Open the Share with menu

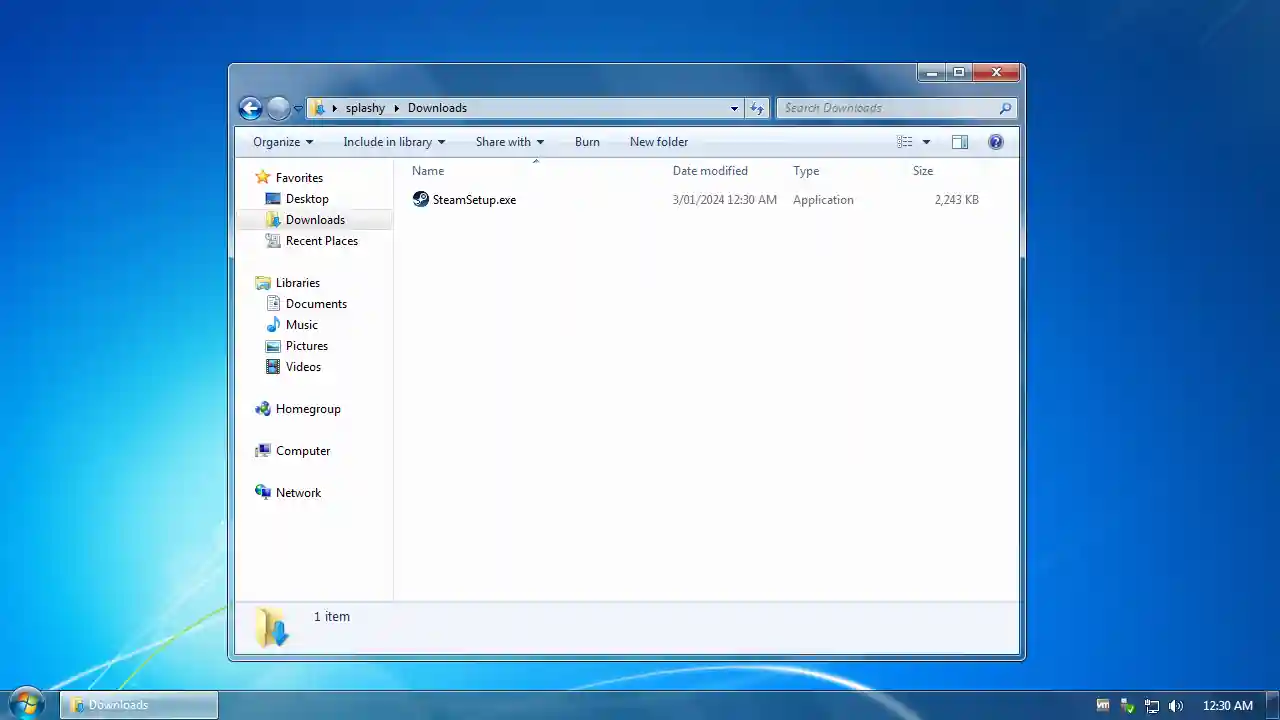pos(509,142)
